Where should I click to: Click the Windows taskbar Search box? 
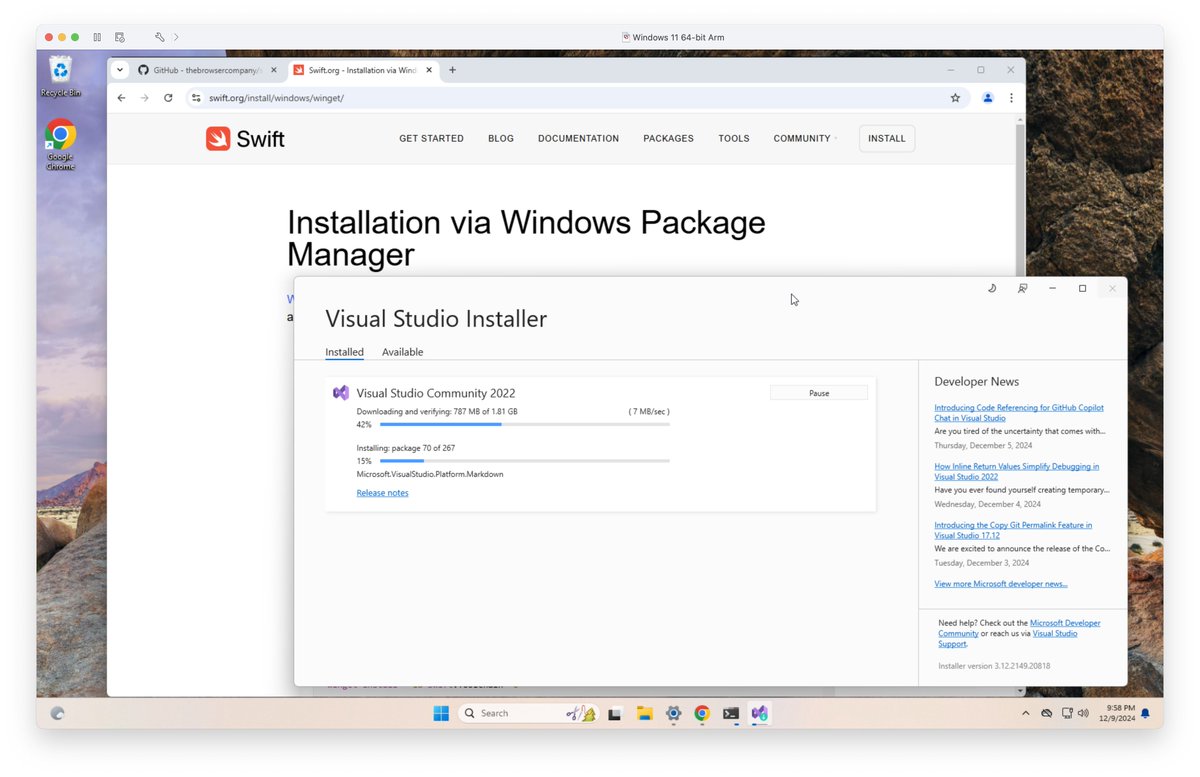click(529, 713)
